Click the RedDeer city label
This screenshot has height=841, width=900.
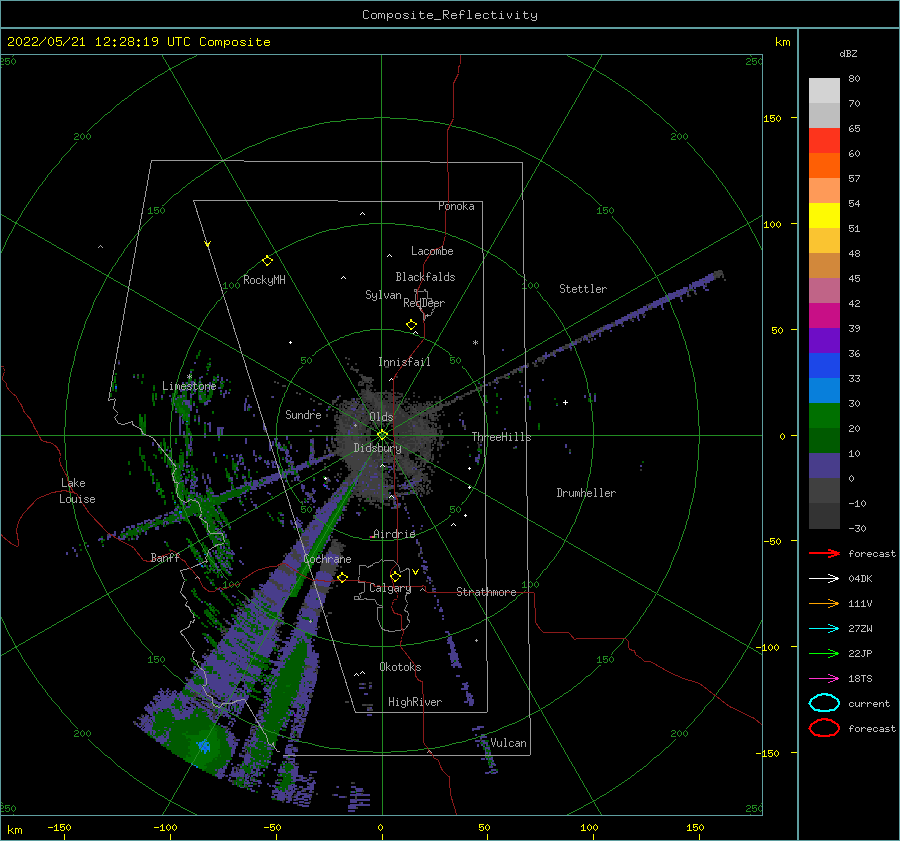pos(424,303)
